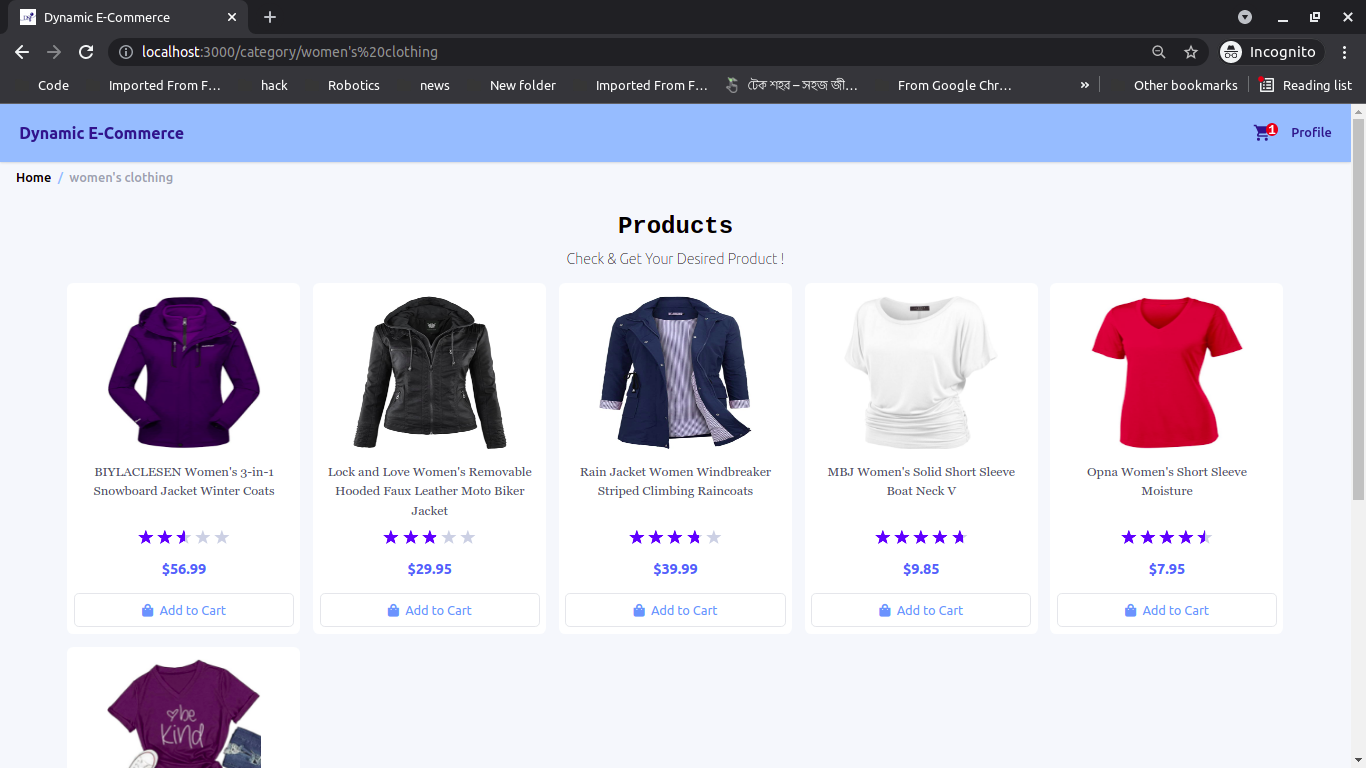Click the $9.85 price

tap(921, 569)
